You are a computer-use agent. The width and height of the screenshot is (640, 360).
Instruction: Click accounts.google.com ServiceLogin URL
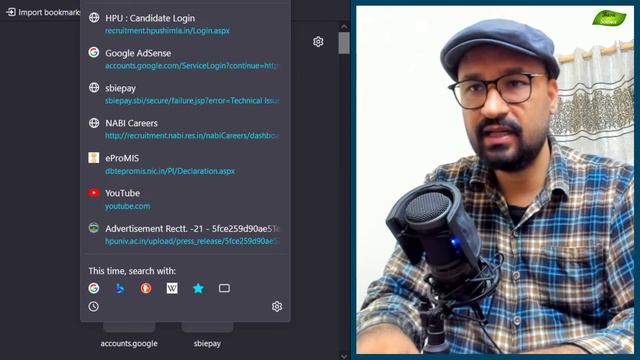coord(192,66)
